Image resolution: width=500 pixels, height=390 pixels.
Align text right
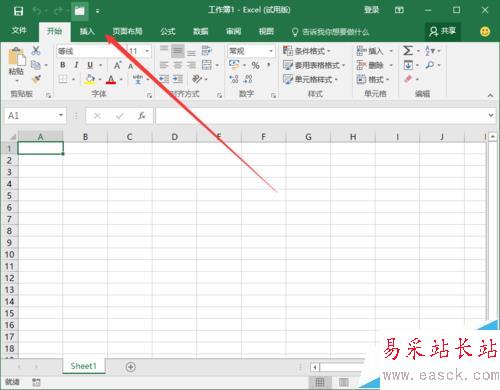click(191, 65)
